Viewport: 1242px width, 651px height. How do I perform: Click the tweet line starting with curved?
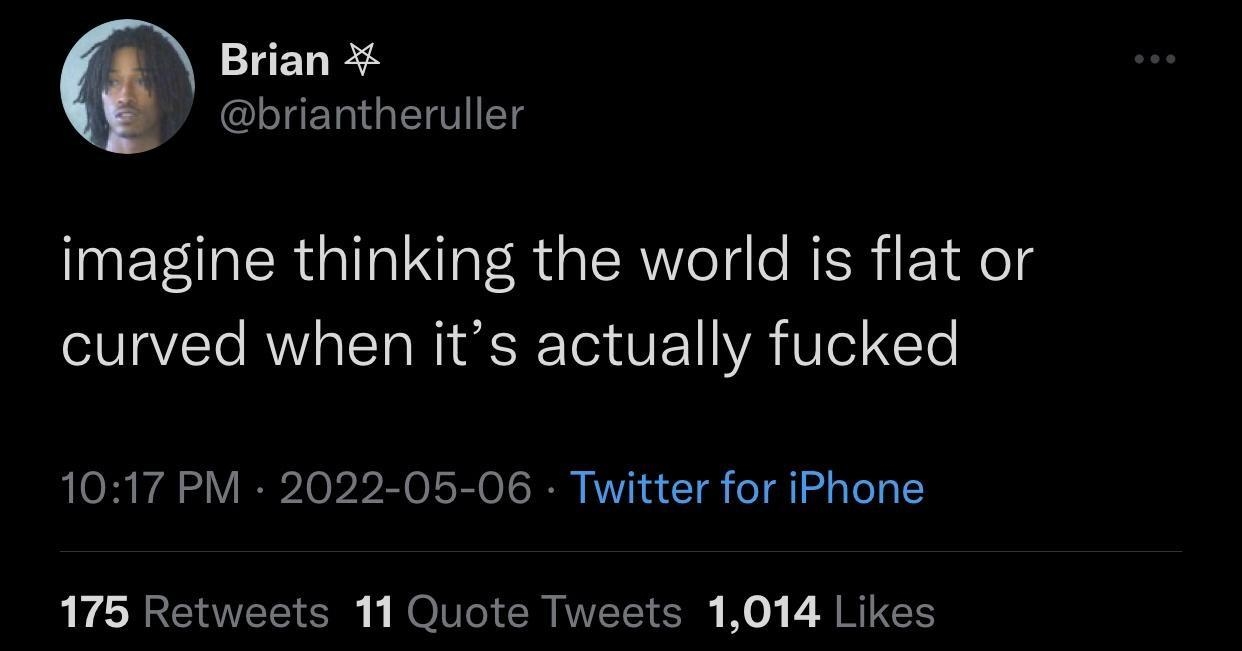510,344
